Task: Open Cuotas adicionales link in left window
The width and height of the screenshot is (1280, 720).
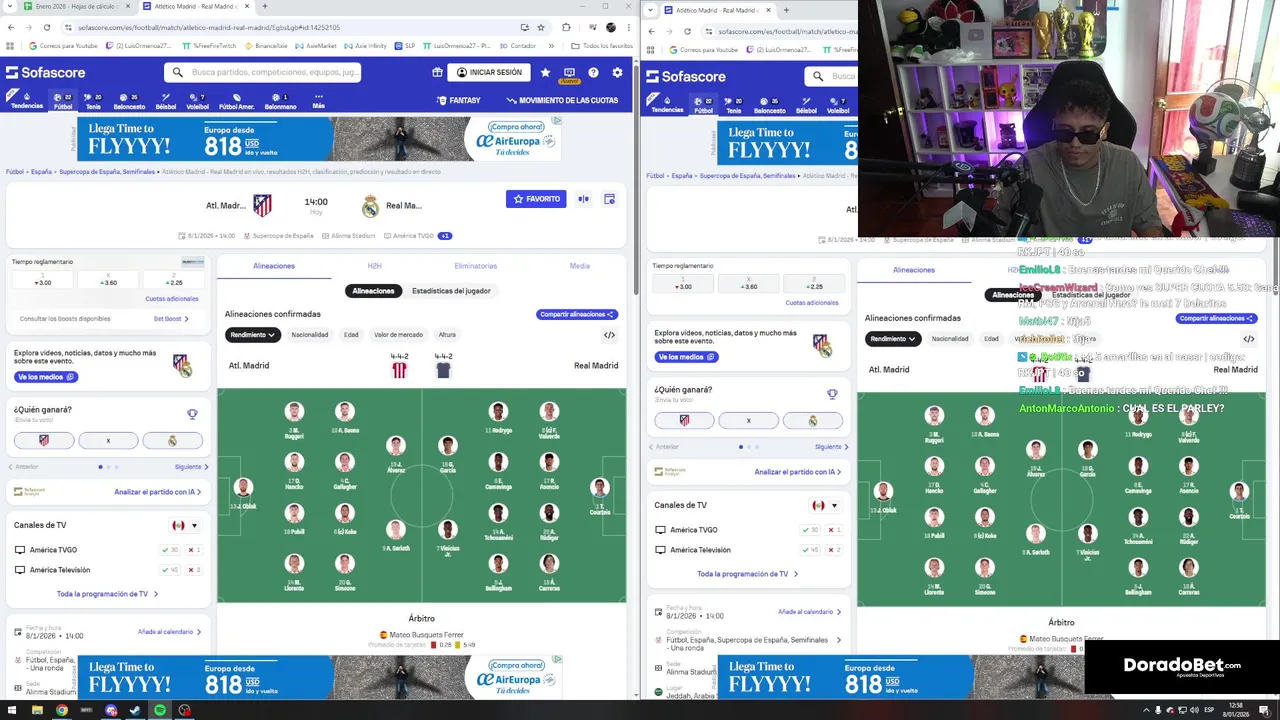Action: (171, 299)
